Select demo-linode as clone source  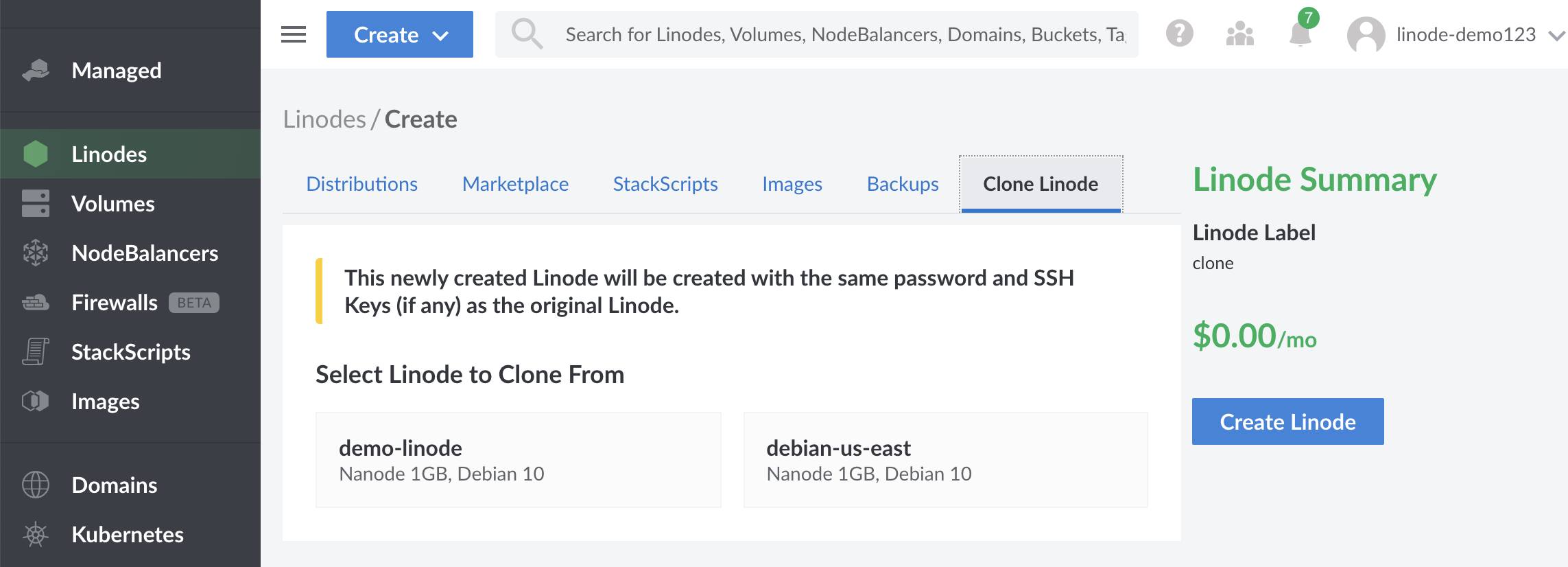(519, 459)
